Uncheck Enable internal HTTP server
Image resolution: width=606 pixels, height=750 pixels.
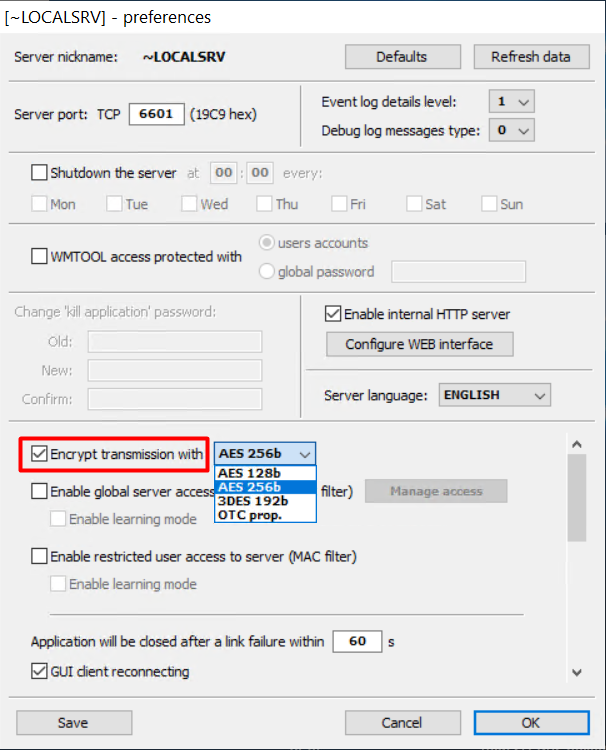(333, 314)
